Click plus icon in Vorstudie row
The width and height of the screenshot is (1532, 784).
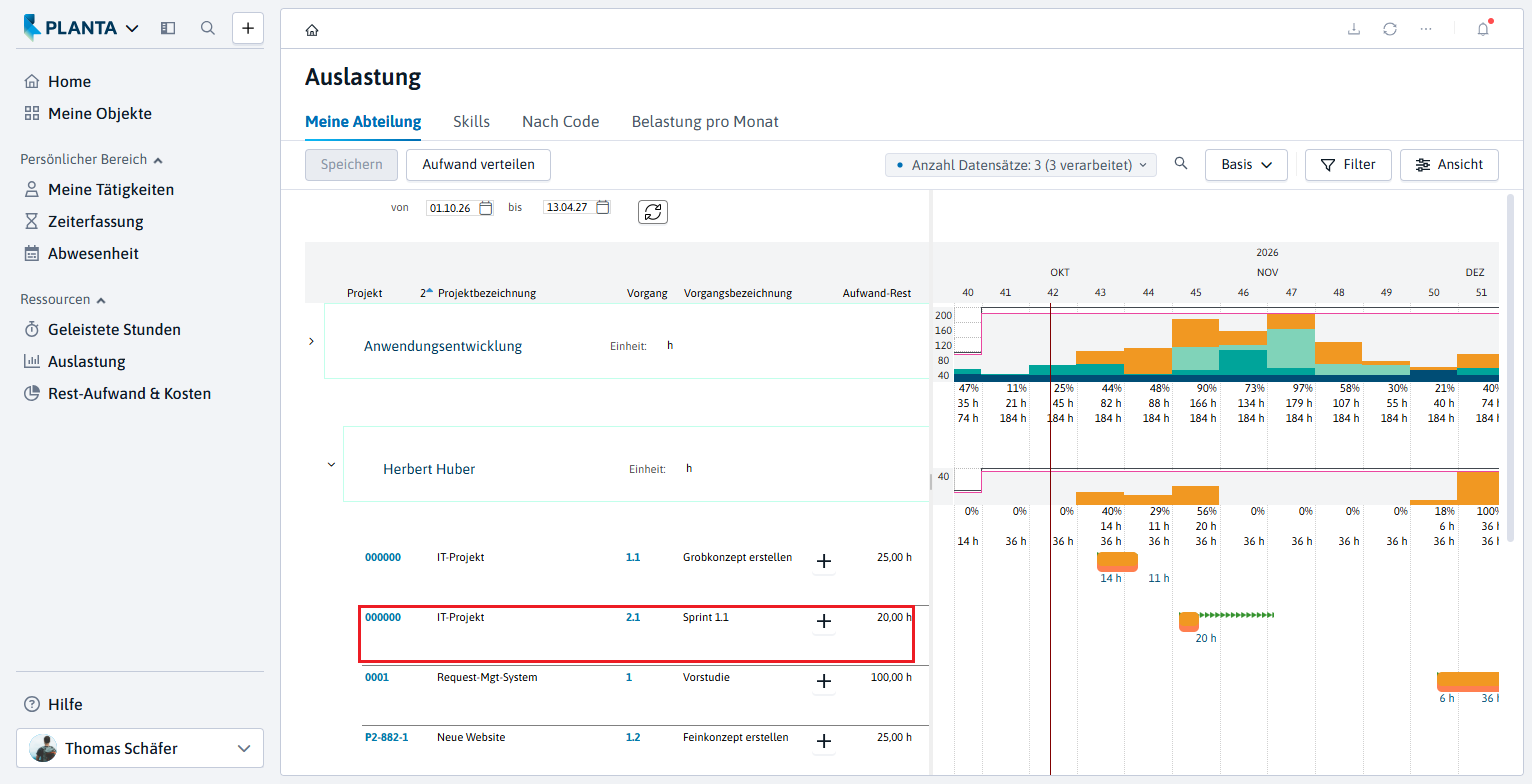click(824, 681)
